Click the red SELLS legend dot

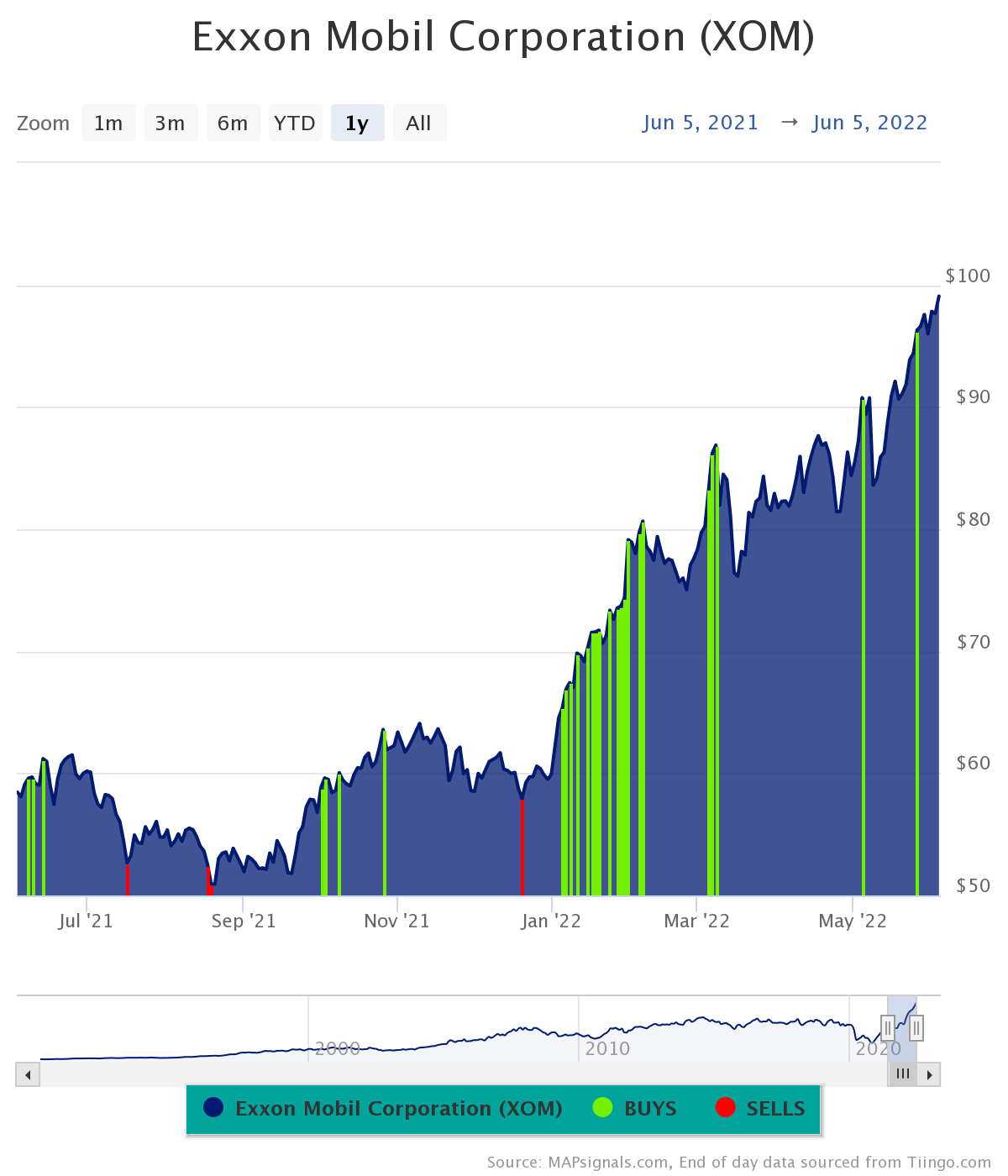click(x=724, y=1109)
